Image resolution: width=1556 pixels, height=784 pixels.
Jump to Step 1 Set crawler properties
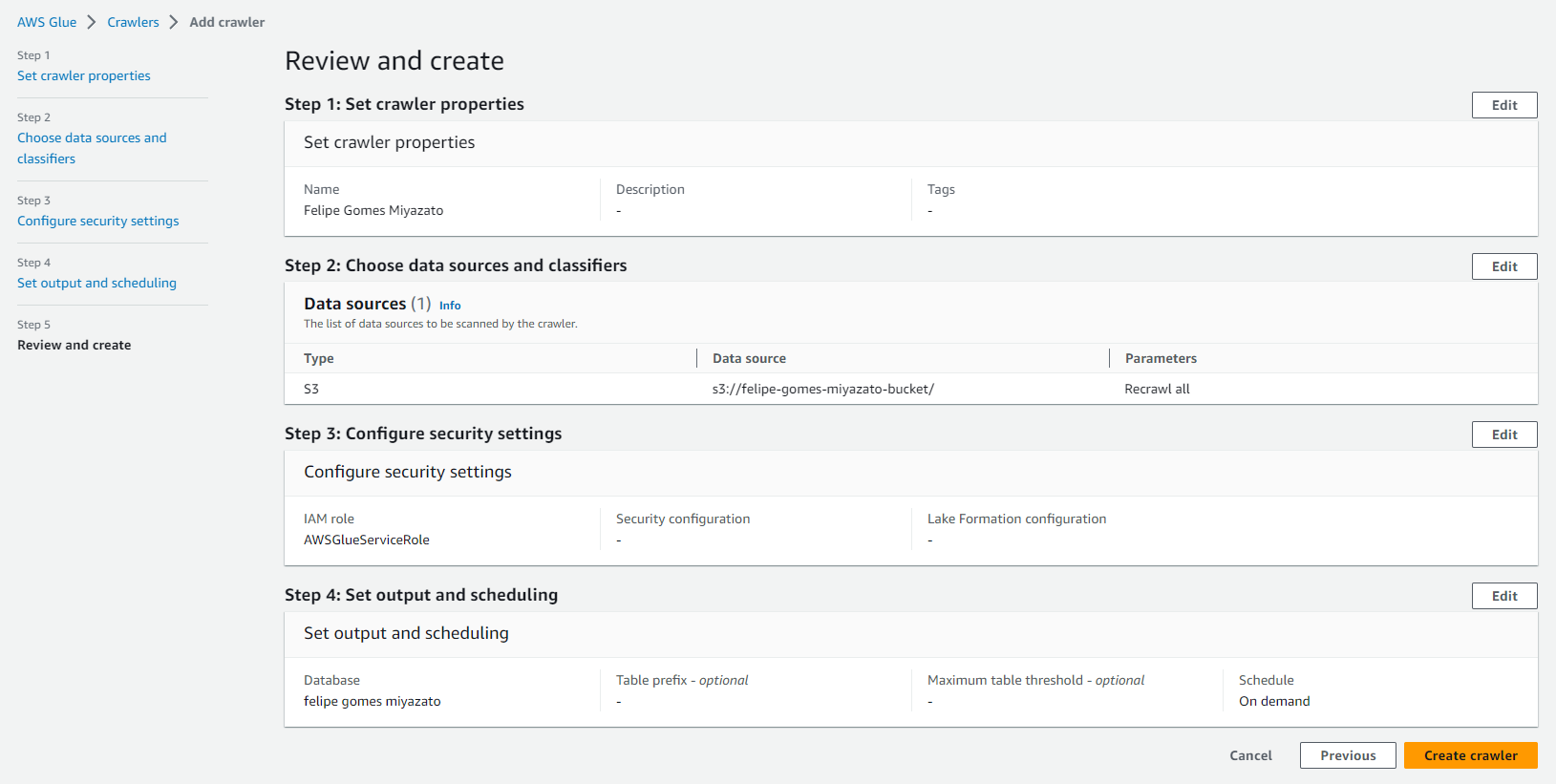pos(84,75)
